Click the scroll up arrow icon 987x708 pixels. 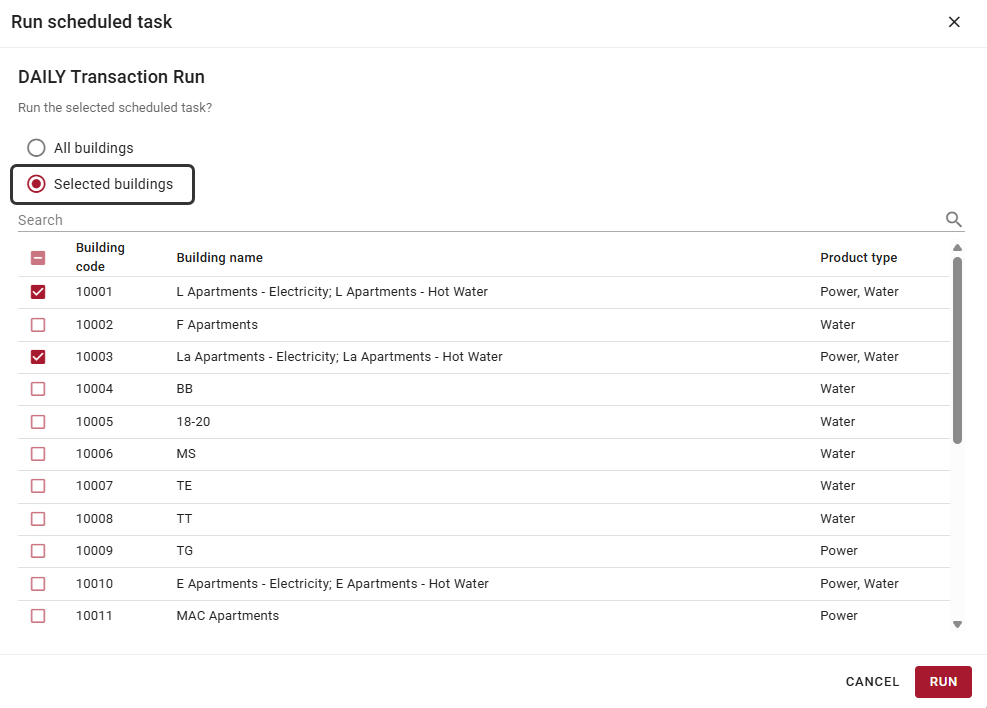coord(957,247)
